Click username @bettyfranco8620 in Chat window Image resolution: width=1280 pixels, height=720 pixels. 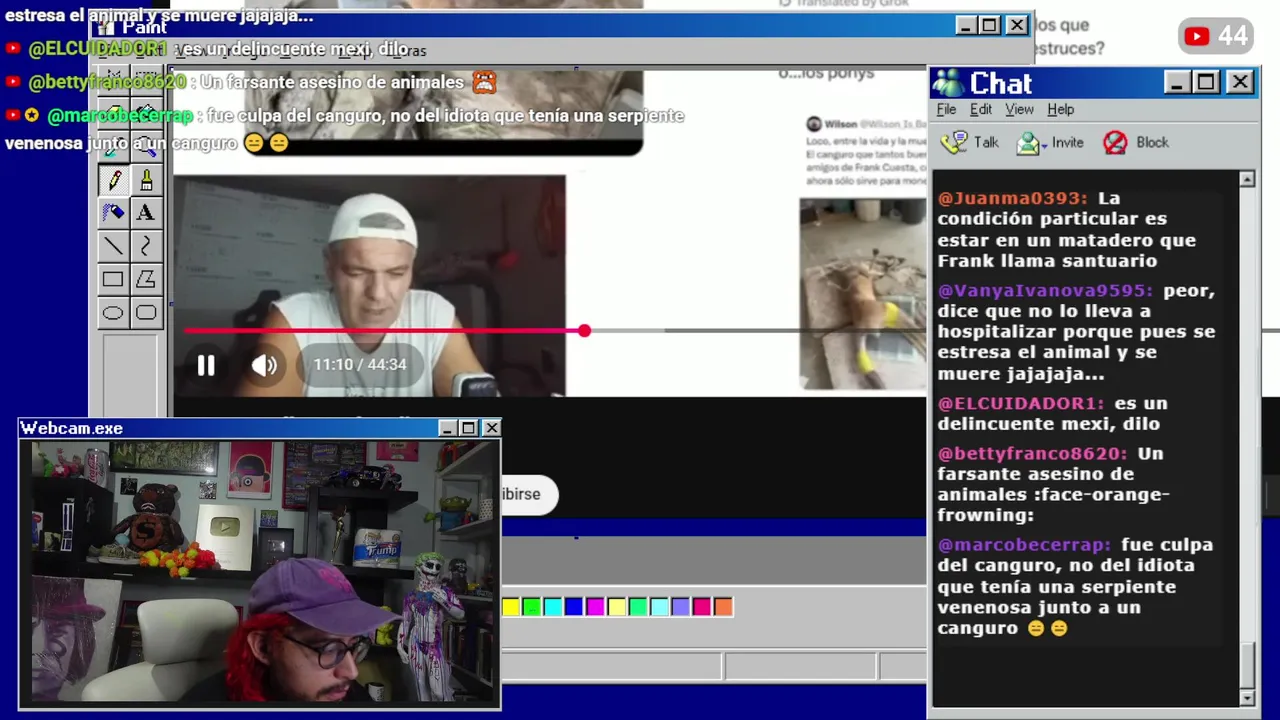pyautogui.click(x=1032, y=453)
